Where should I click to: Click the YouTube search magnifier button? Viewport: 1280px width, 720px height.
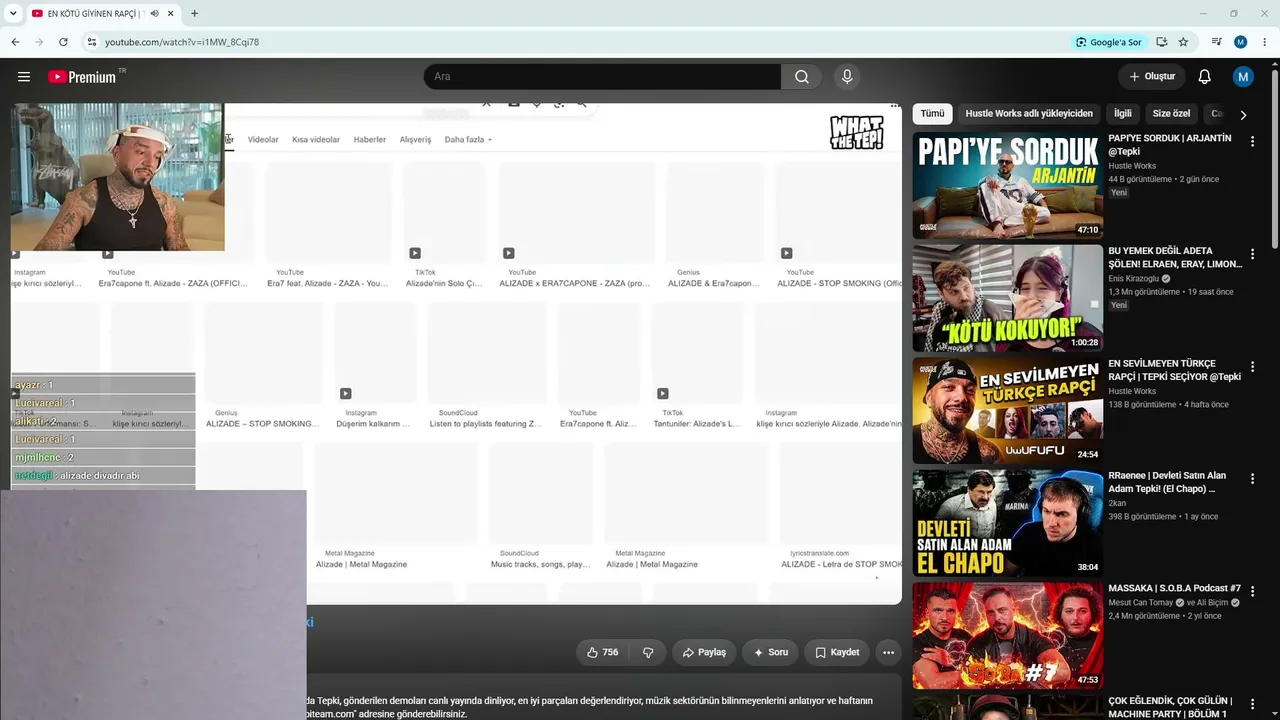802,77
